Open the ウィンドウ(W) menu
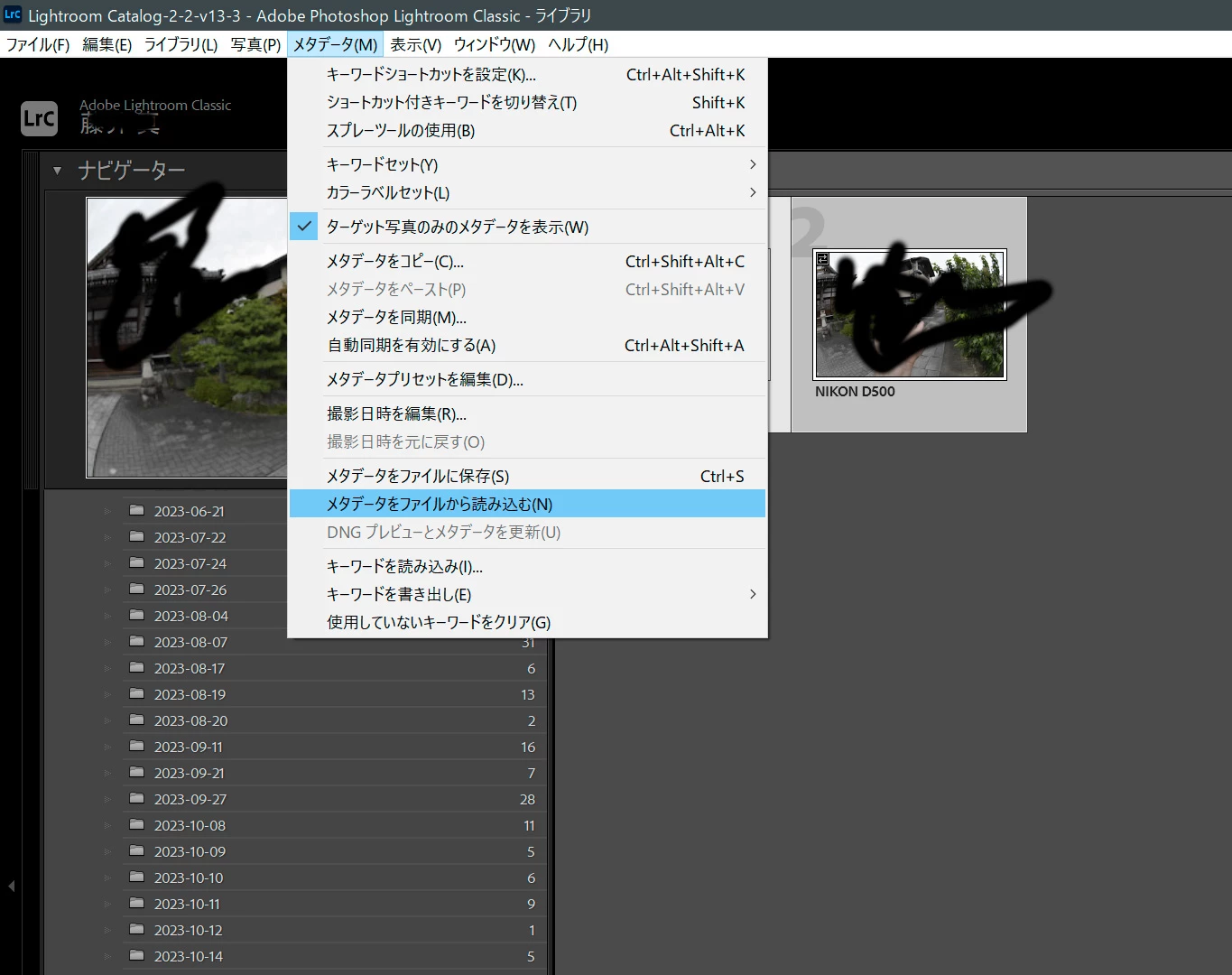This screenshot has width=1232, height=975. [495, 44]
